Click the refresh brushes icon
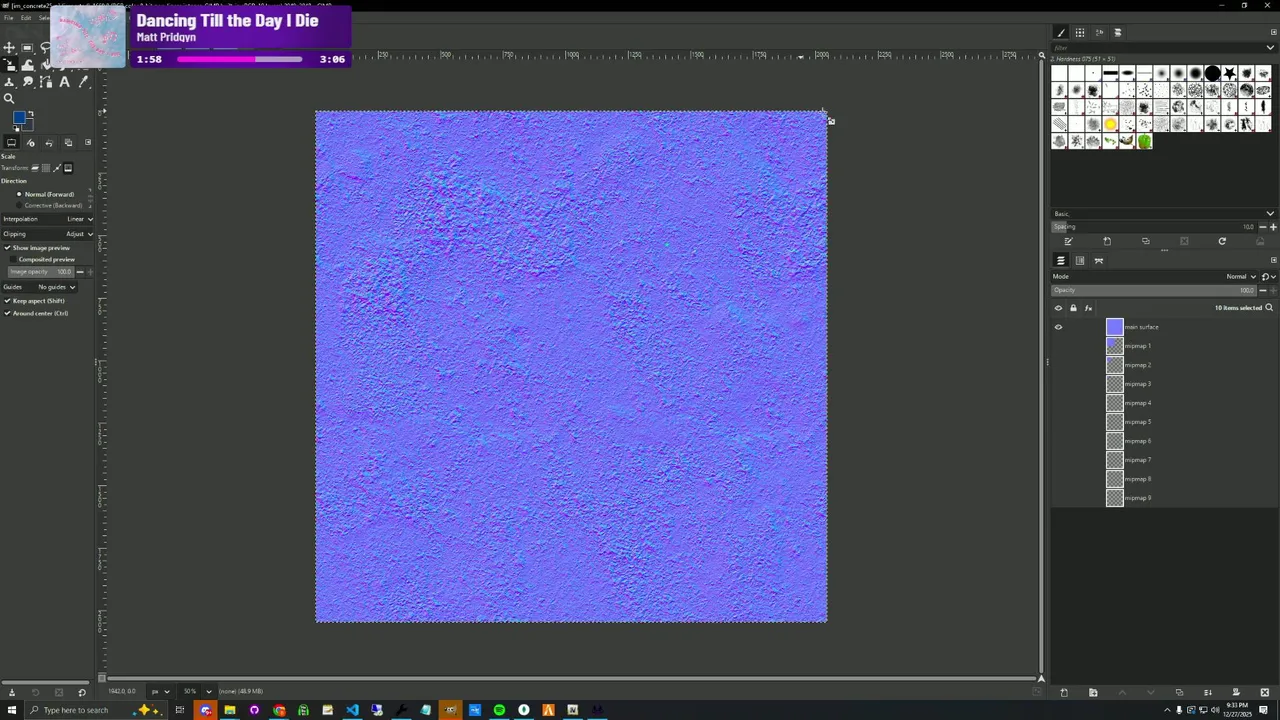Image resolution: width=1280 pixels, height=720 pixels. pyautogui.click(x=1222, y=241)
